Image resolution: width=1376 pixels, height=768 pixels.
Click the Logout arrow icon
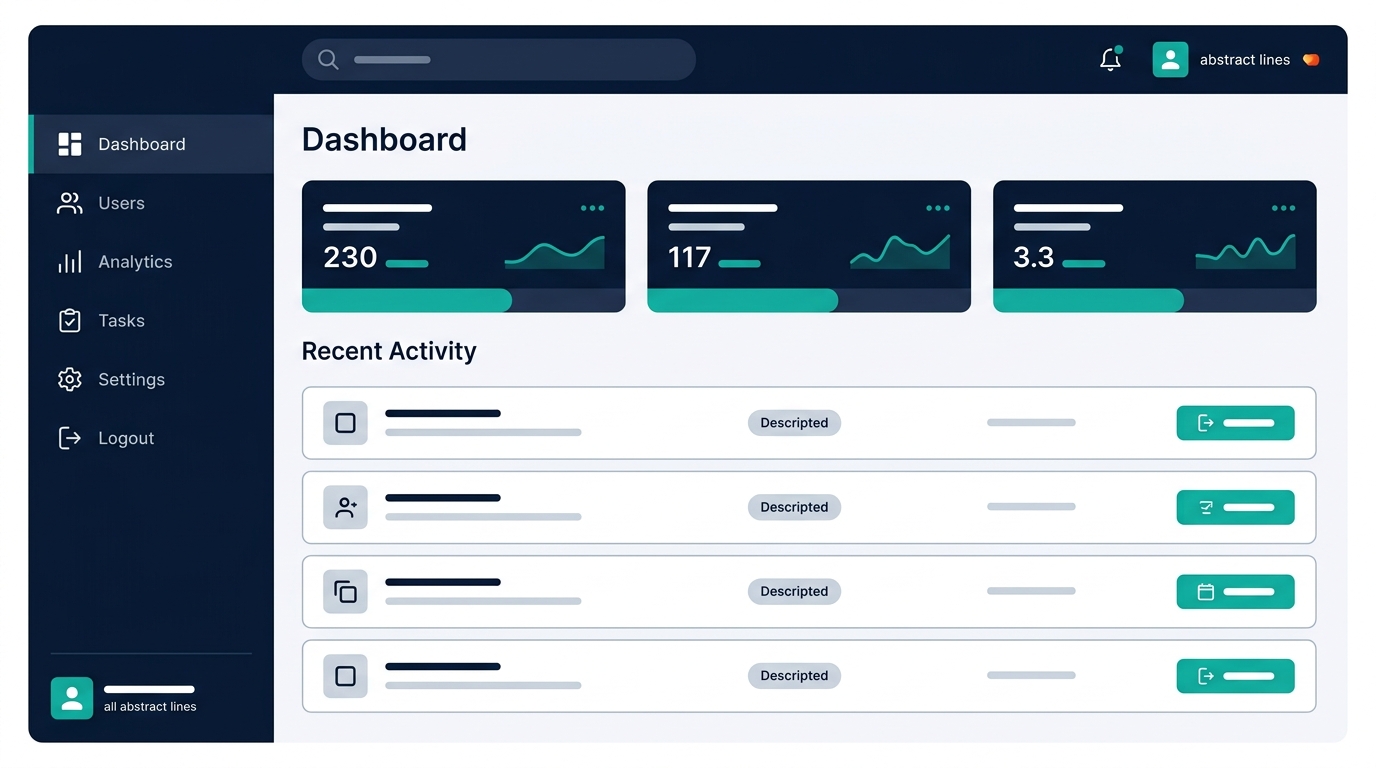pyautogui.click(x=69, y=438)
